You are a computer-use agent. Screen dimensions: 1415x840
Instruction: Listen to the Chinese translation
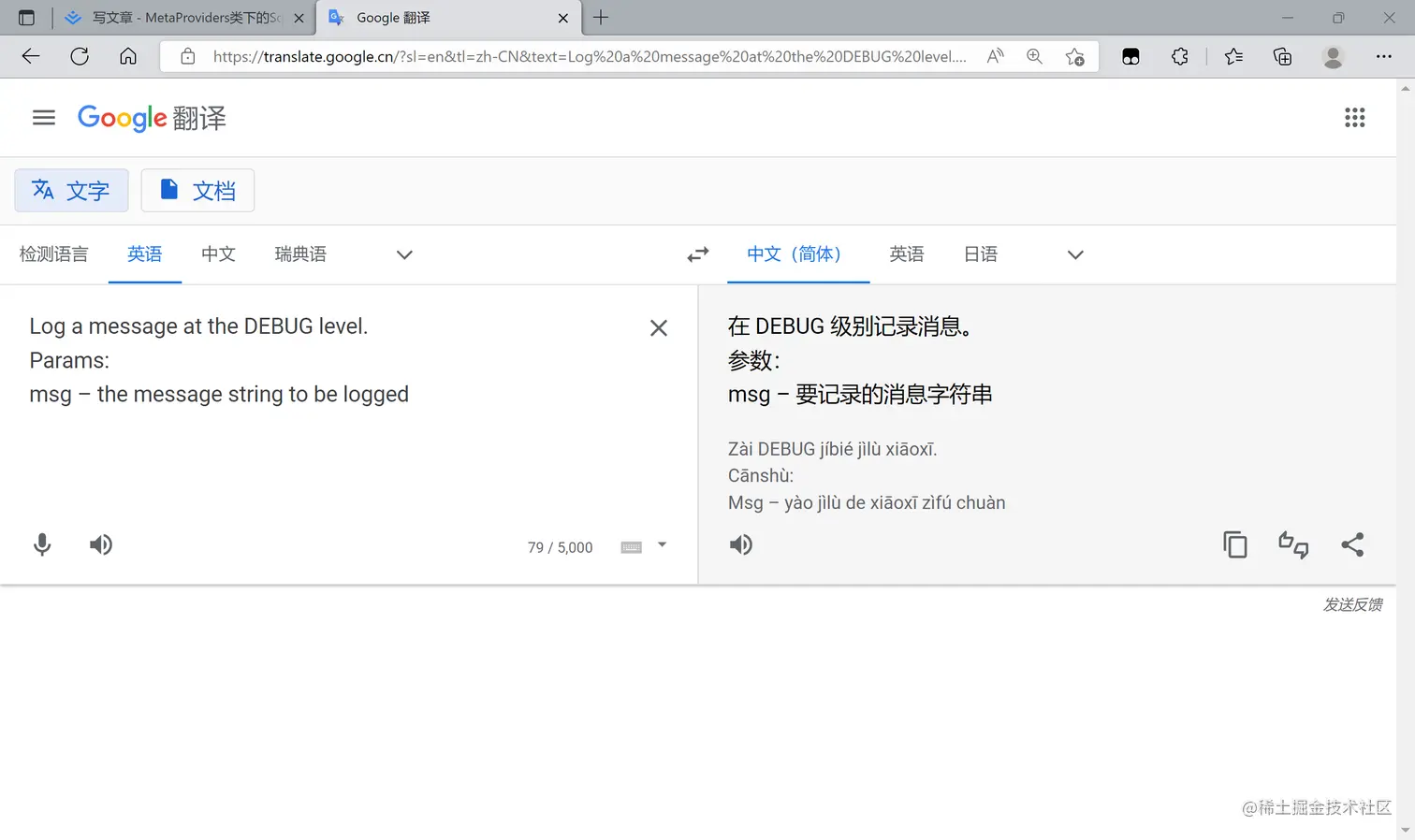[x=741, y=544]
